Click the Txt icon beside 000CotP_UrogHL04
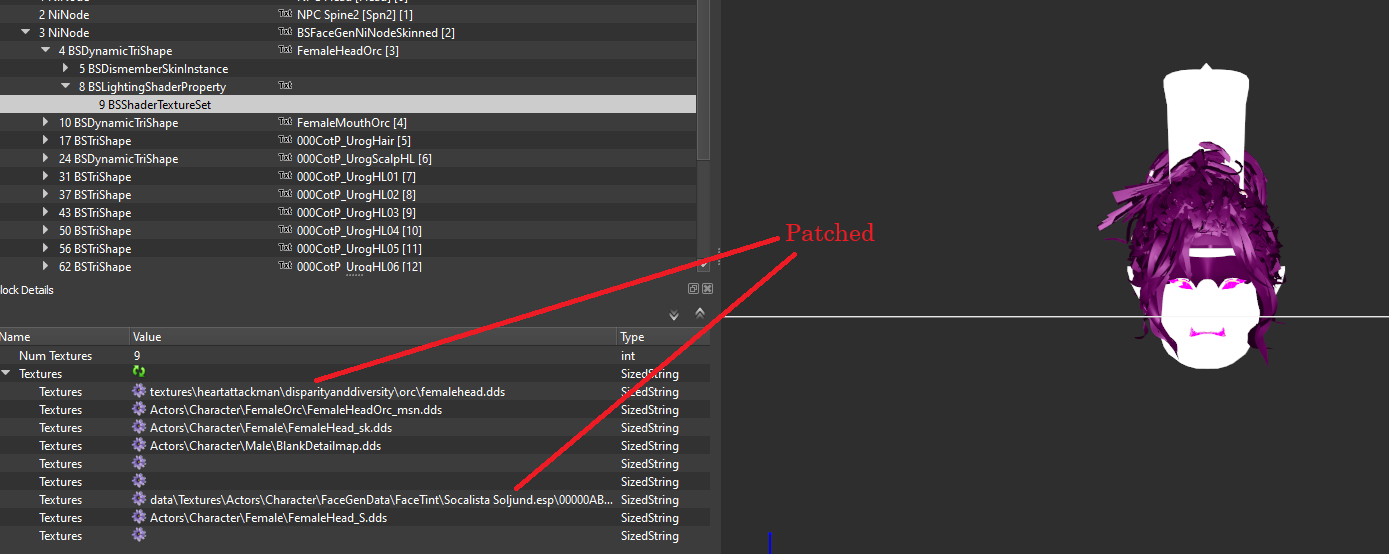Screen dimensions: 1389x554 coord(285,231)
